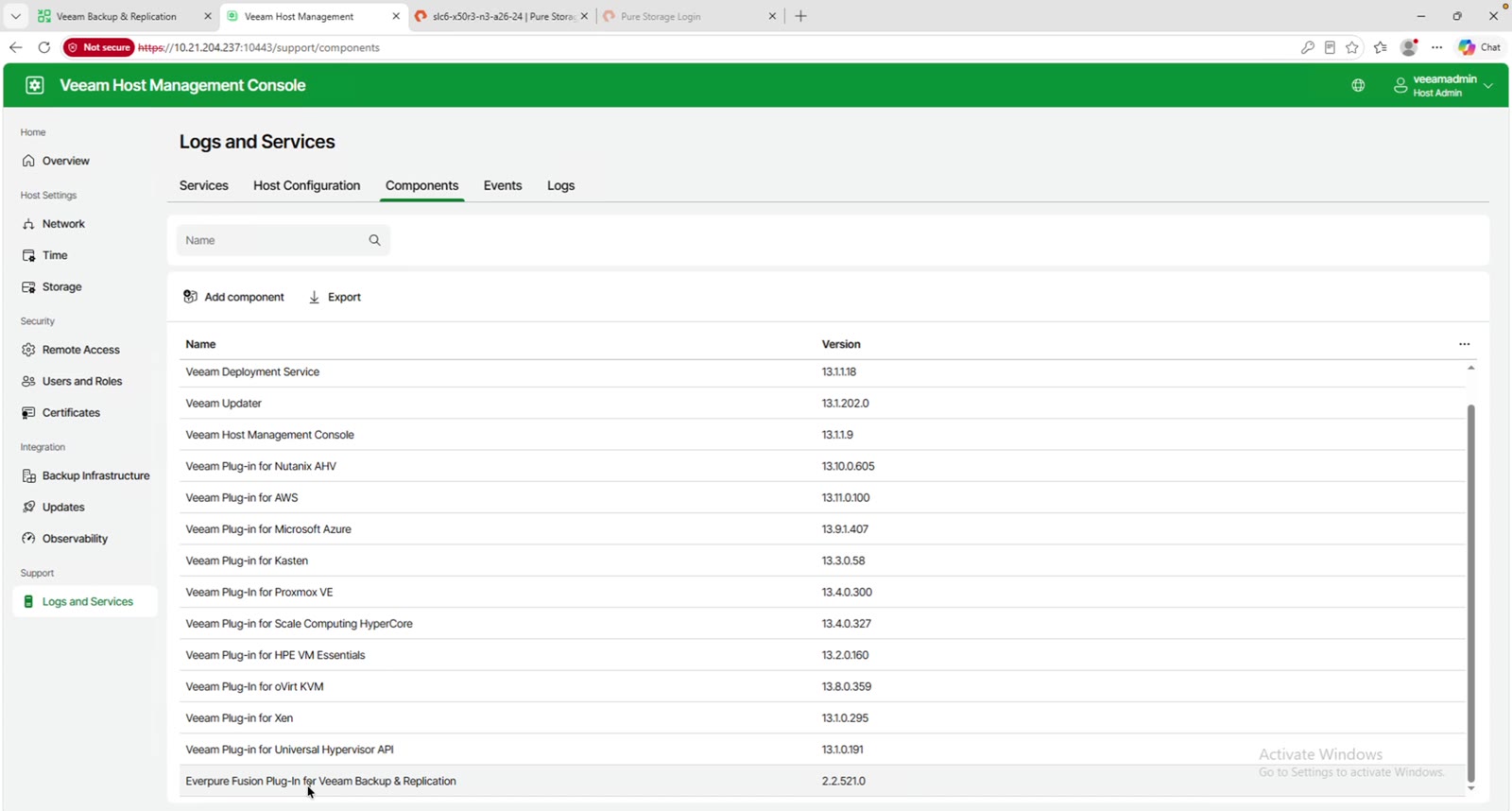
Task: Open table column options three-dots icon
Action: point(1464,344)
